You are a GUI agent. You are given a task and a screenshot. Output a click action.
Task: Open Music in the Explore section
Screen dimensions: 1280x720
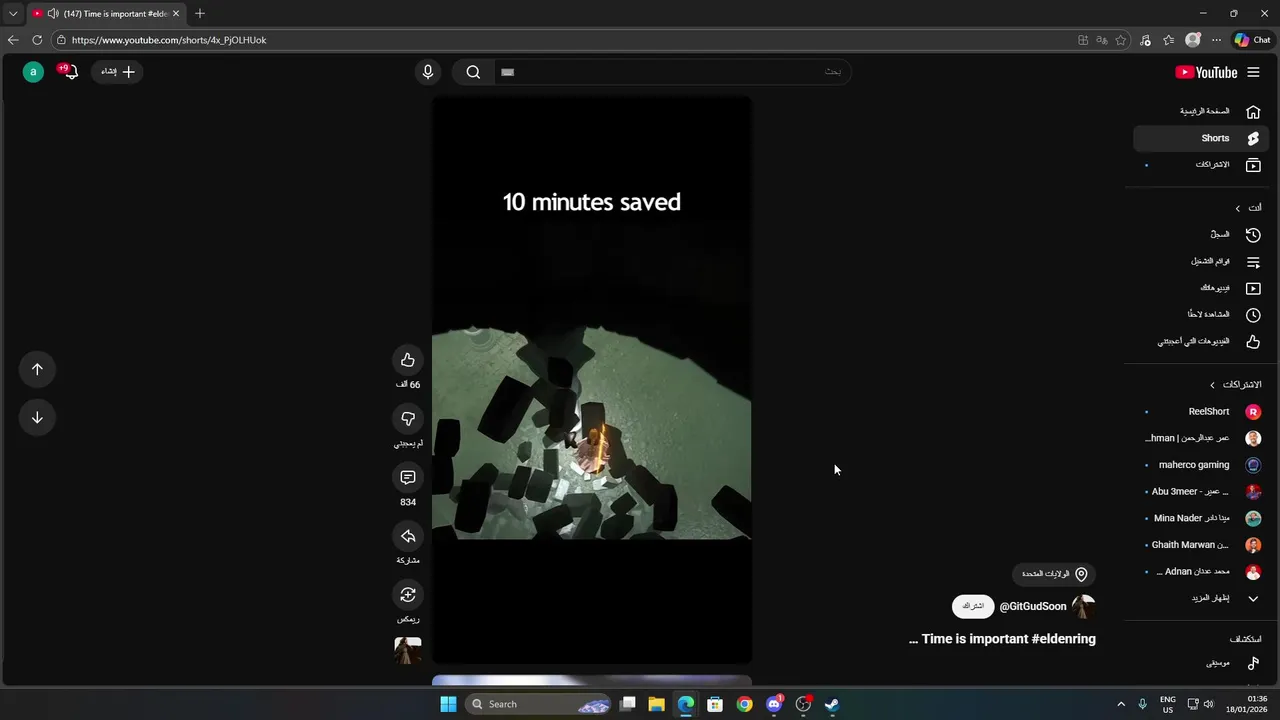click(1200, 663)
